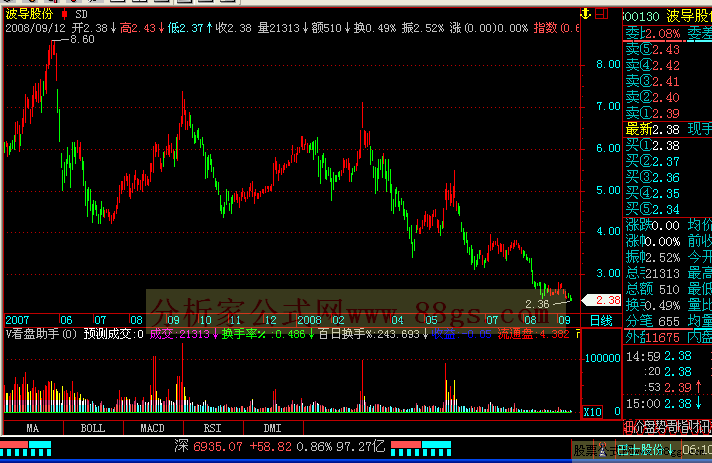712x463 pixels.
Task: Click the 06:10 clock in status bar
Action: click(x=697, y=450)
